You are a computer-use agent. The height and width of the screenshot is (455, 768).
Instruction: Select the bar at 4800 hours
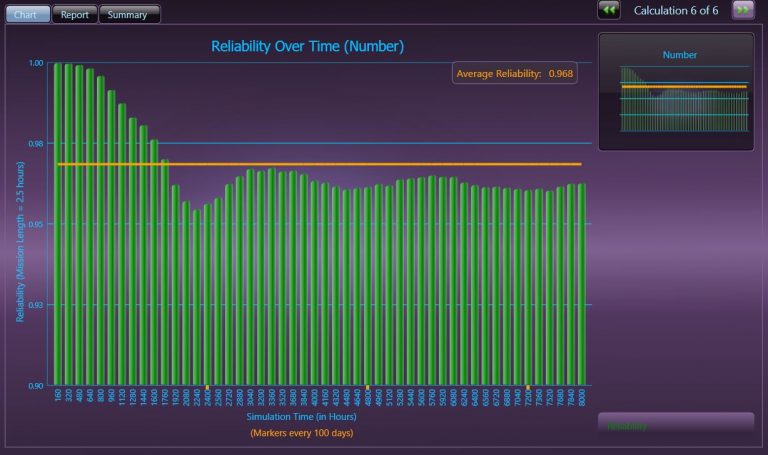pyautogui.click(x=368, y=286)
